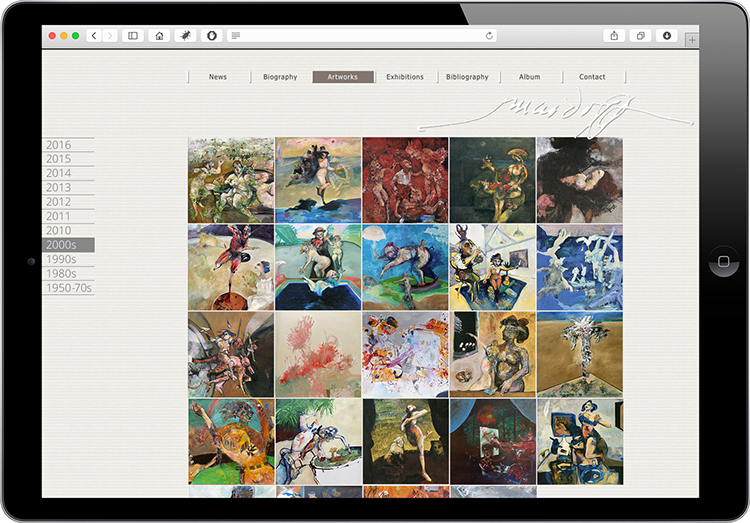Open second row blue and white figures painting

[x=580, y=267]
